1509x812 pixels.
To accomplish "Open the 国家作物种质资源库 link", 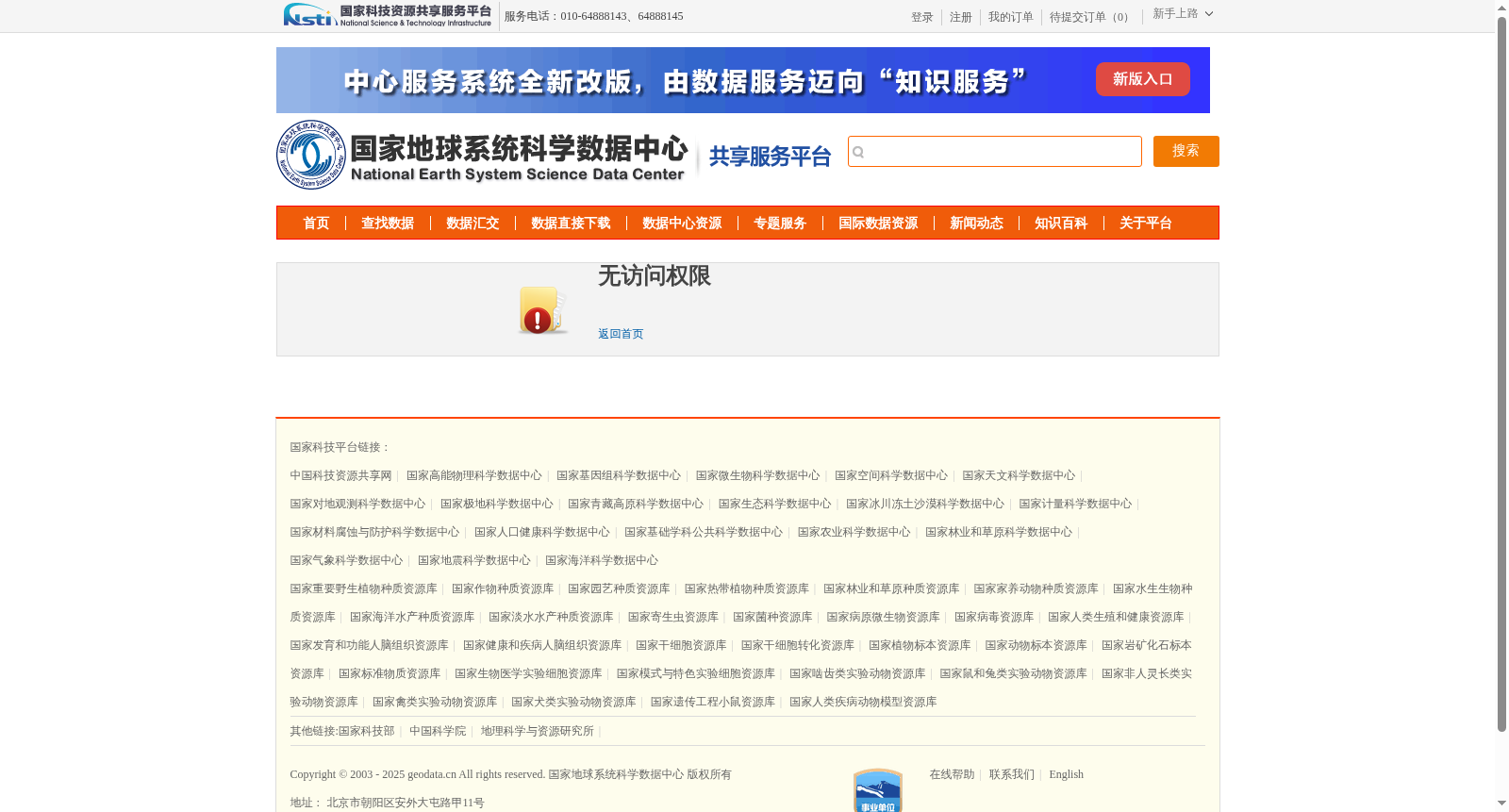I will pyautogui.click(x=503, y=589).
